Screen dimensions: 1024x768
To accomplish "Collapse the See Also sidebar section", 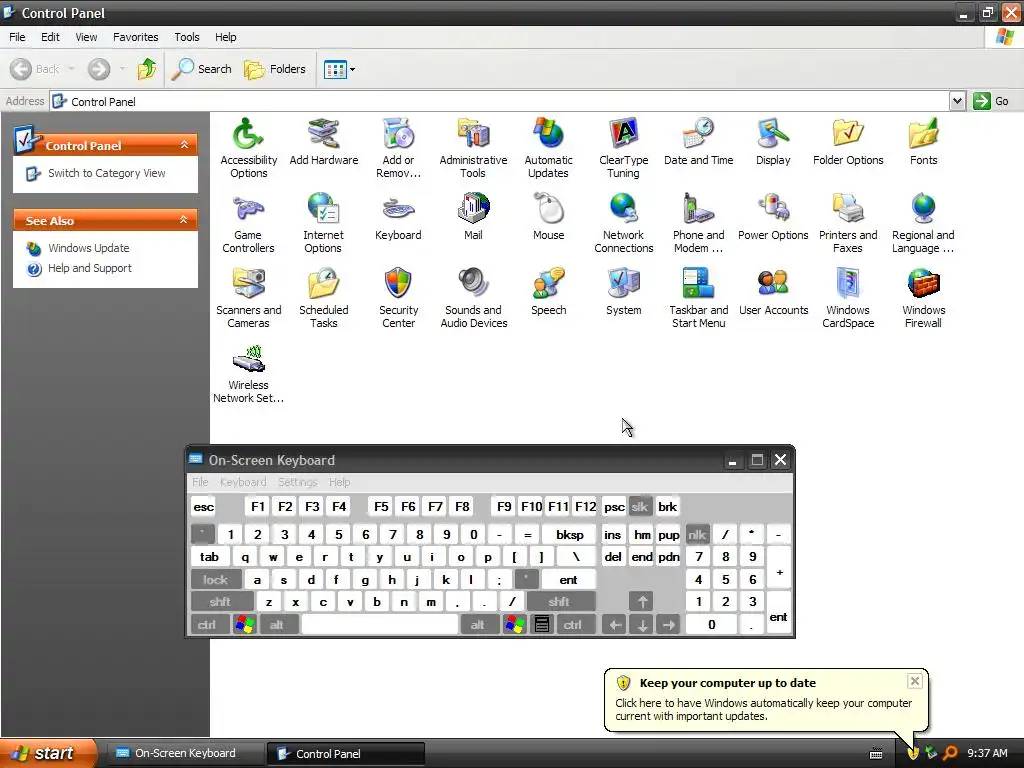I will [x=184, y=220].
